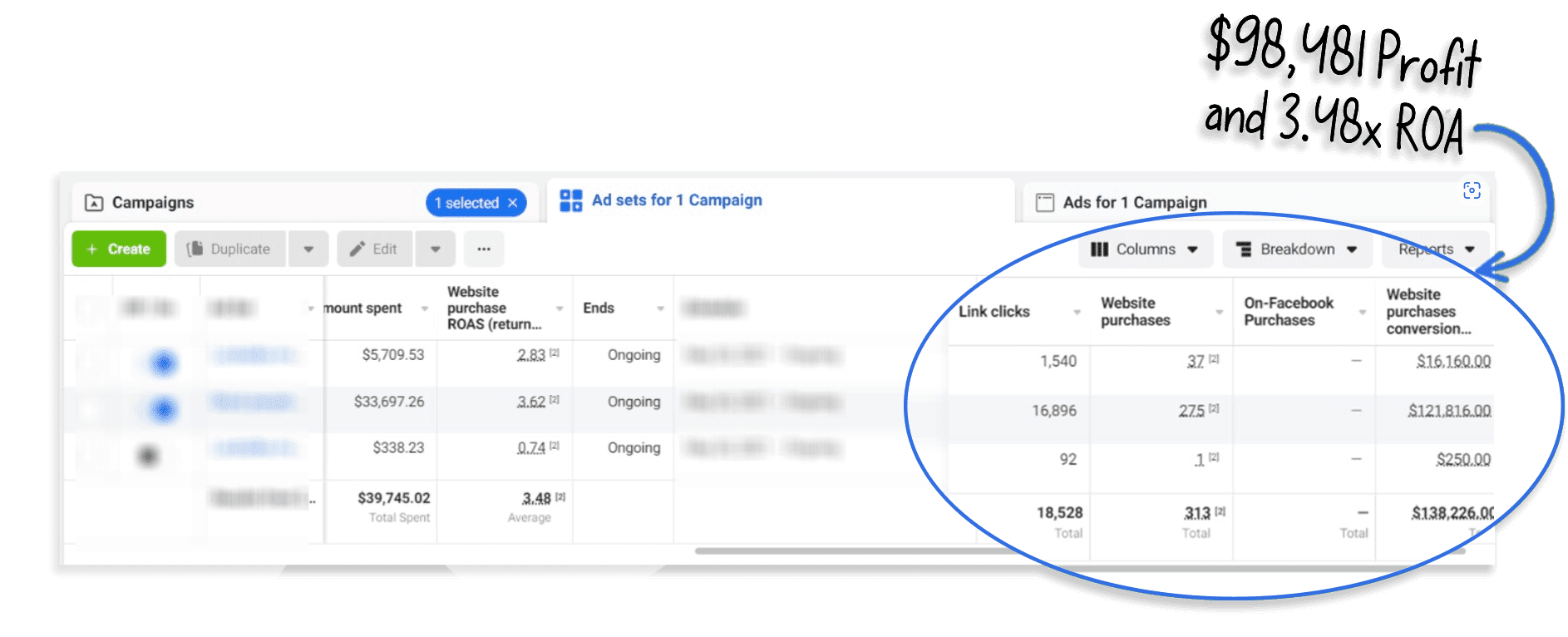Switch to the Campaigns tab
Screen dimensions: 1568x637
[153, 203]
